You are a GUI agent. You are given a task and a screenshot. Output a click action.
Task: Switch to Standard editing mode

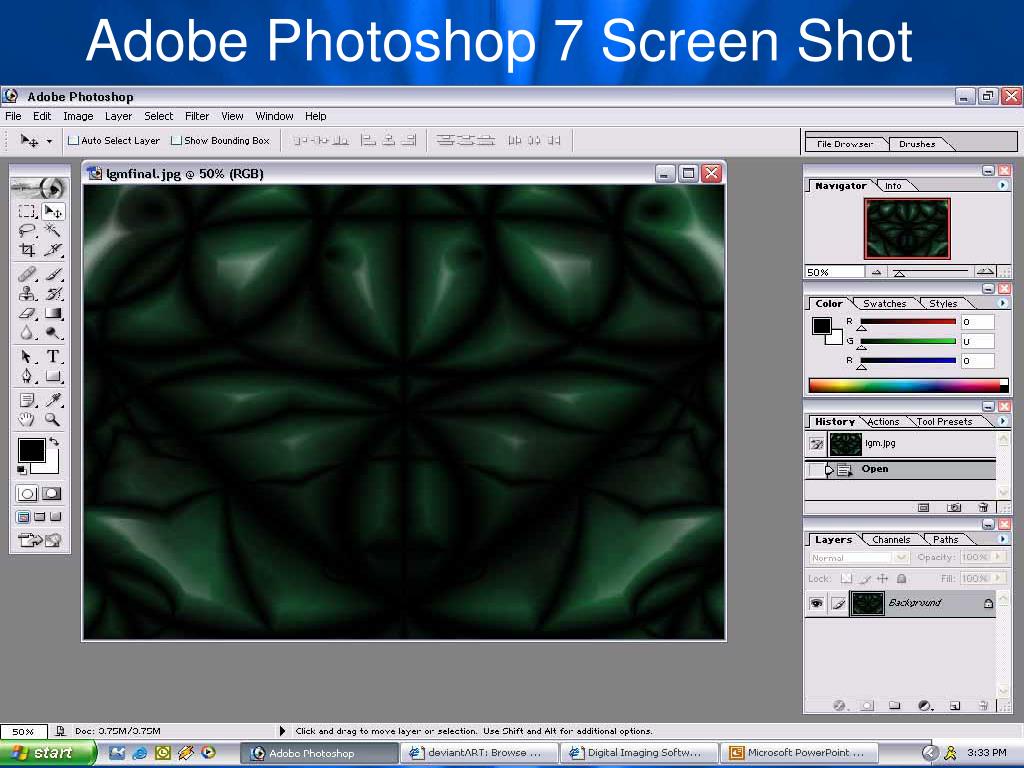coord(27,494)
